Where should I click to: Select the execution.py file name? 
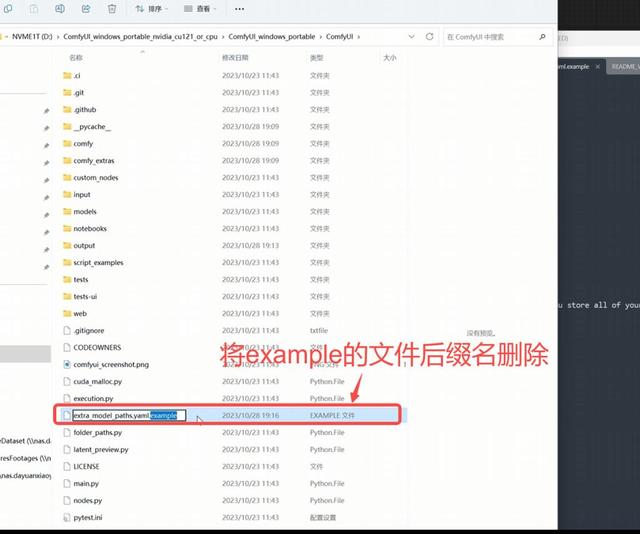click(93, 398)
